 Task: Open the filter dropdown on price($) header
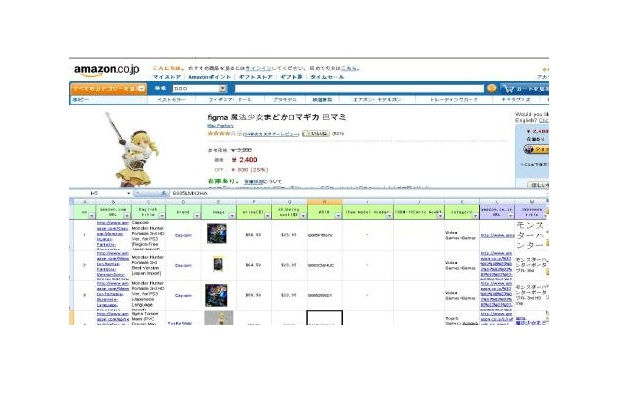click(267, 216)
